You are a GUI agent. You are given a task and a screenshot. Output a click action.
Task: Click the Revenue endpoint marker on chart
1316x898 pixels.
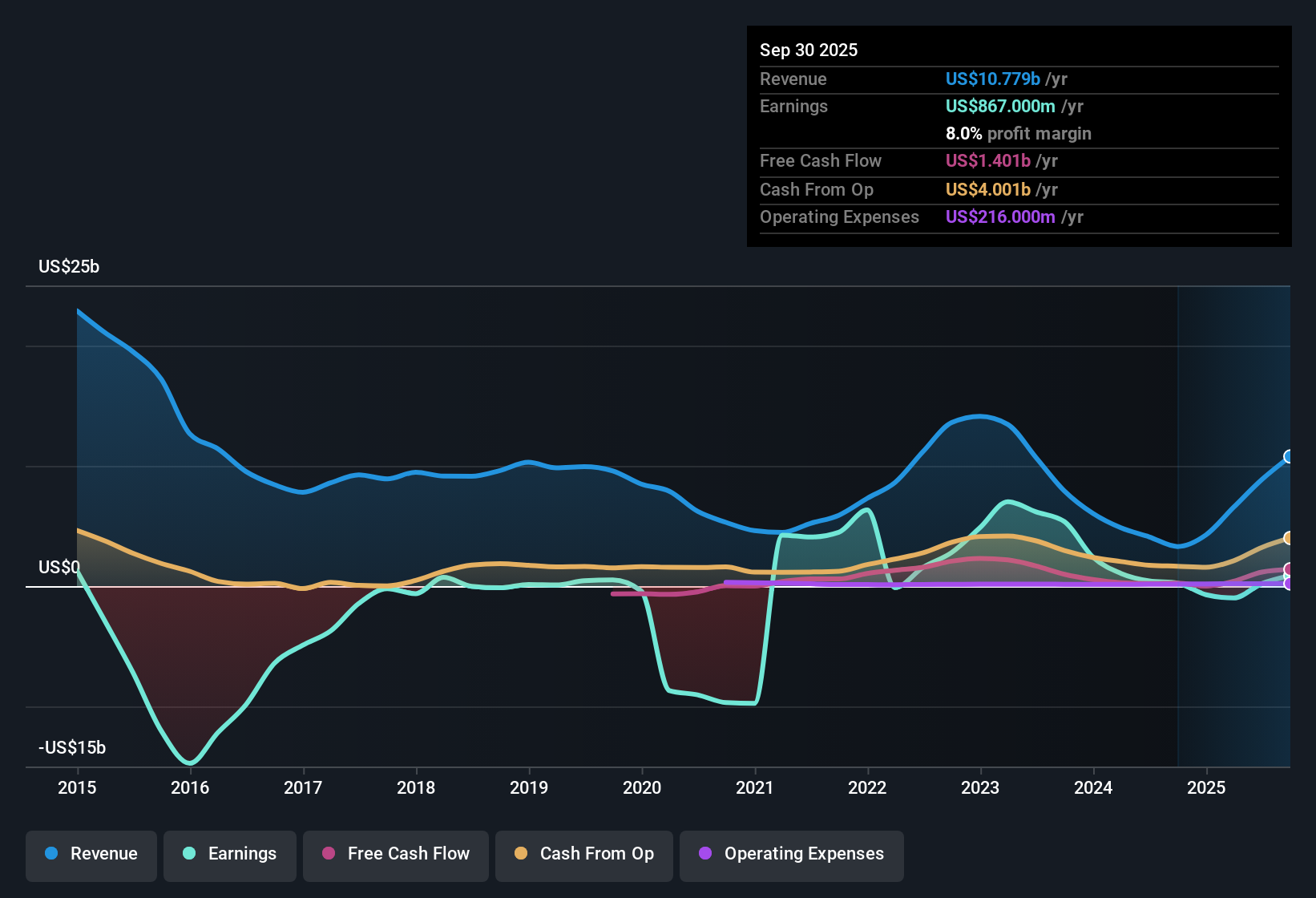(1289, 457)
